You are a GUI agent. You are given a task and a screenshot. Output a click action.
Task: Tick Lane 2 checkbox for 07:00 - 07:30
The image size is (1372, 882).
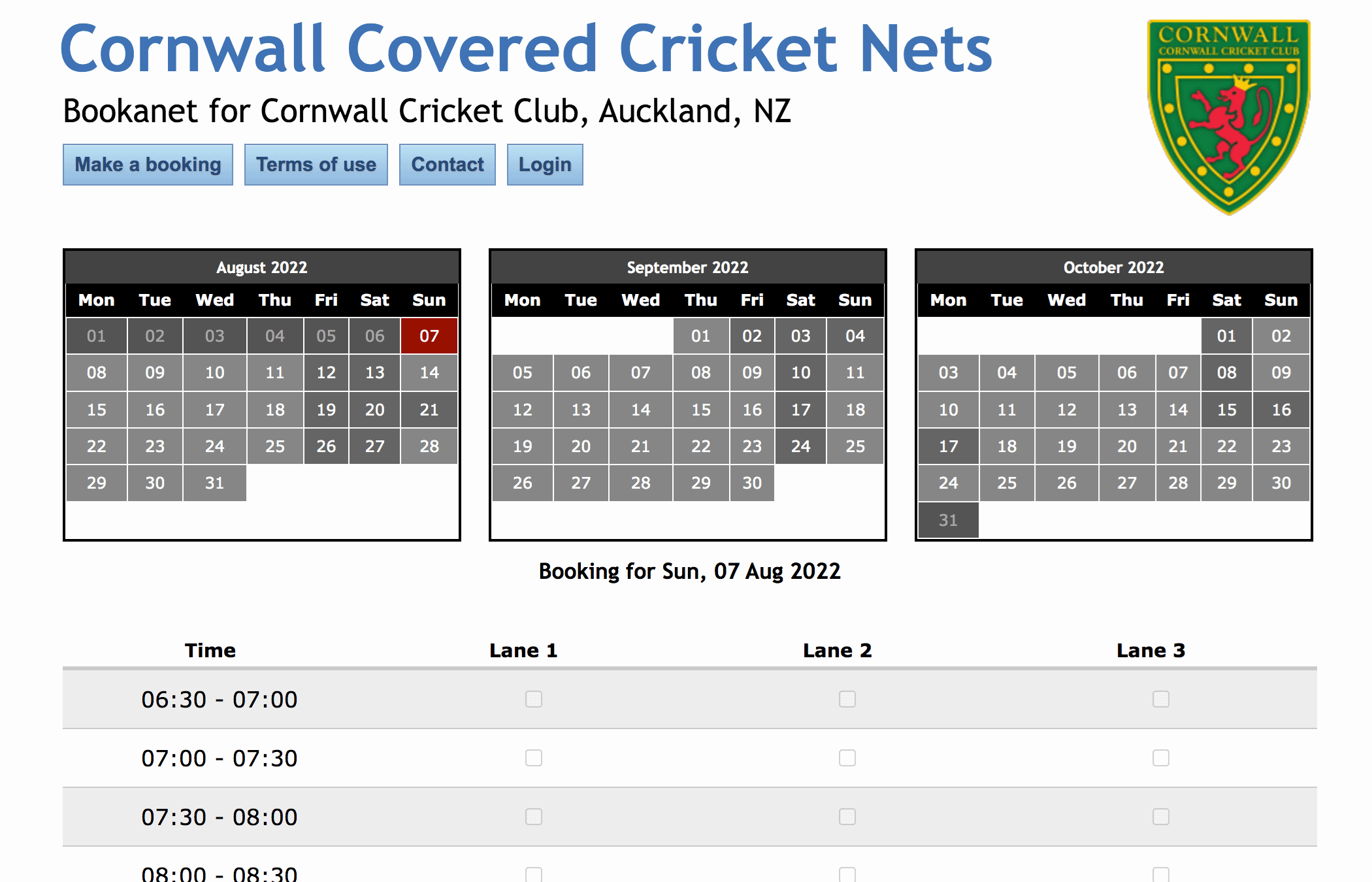coord(847,758)
